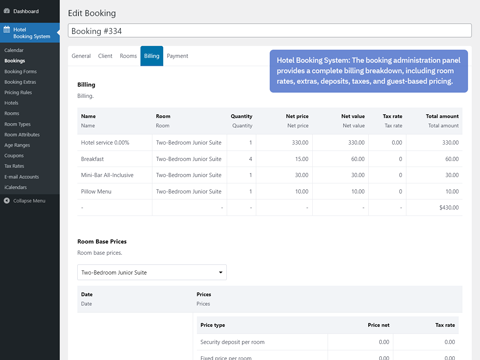Image resolution: width=480 pixels, height=360 pixels.
Task: Click the Edit Booking page heading
Action: click(x=92, y=13)
